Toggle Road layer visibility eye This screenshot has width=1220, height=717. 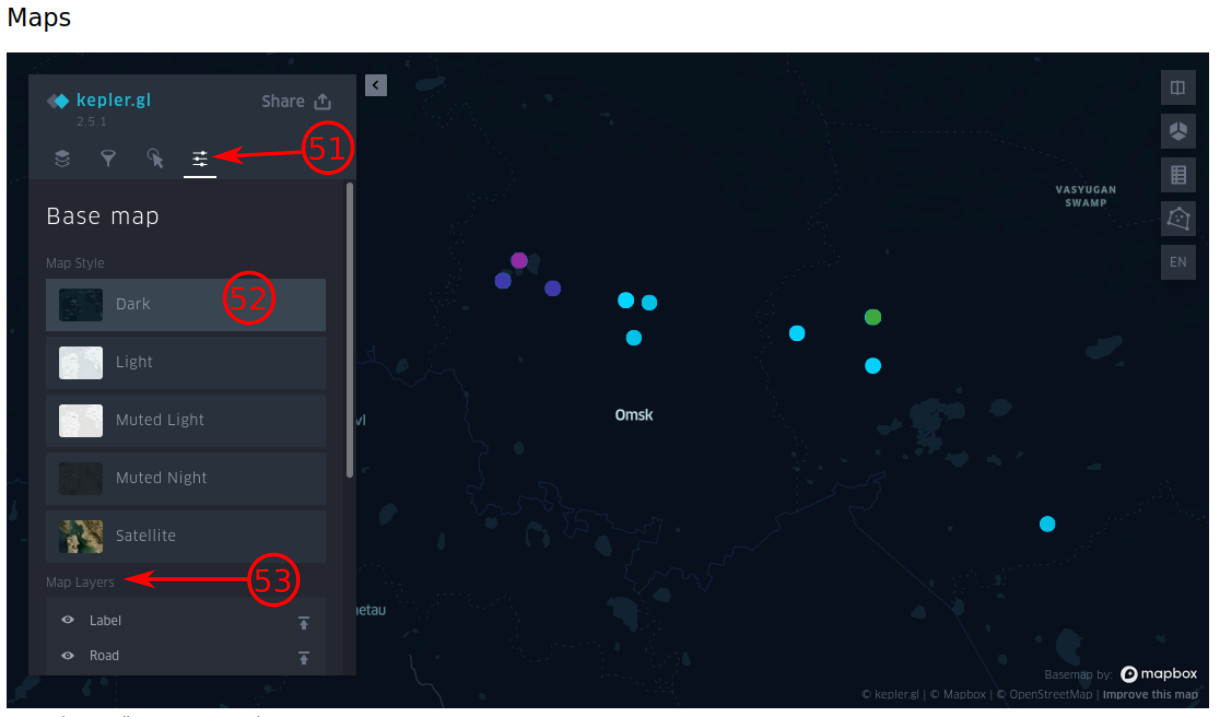pos(68,656)
